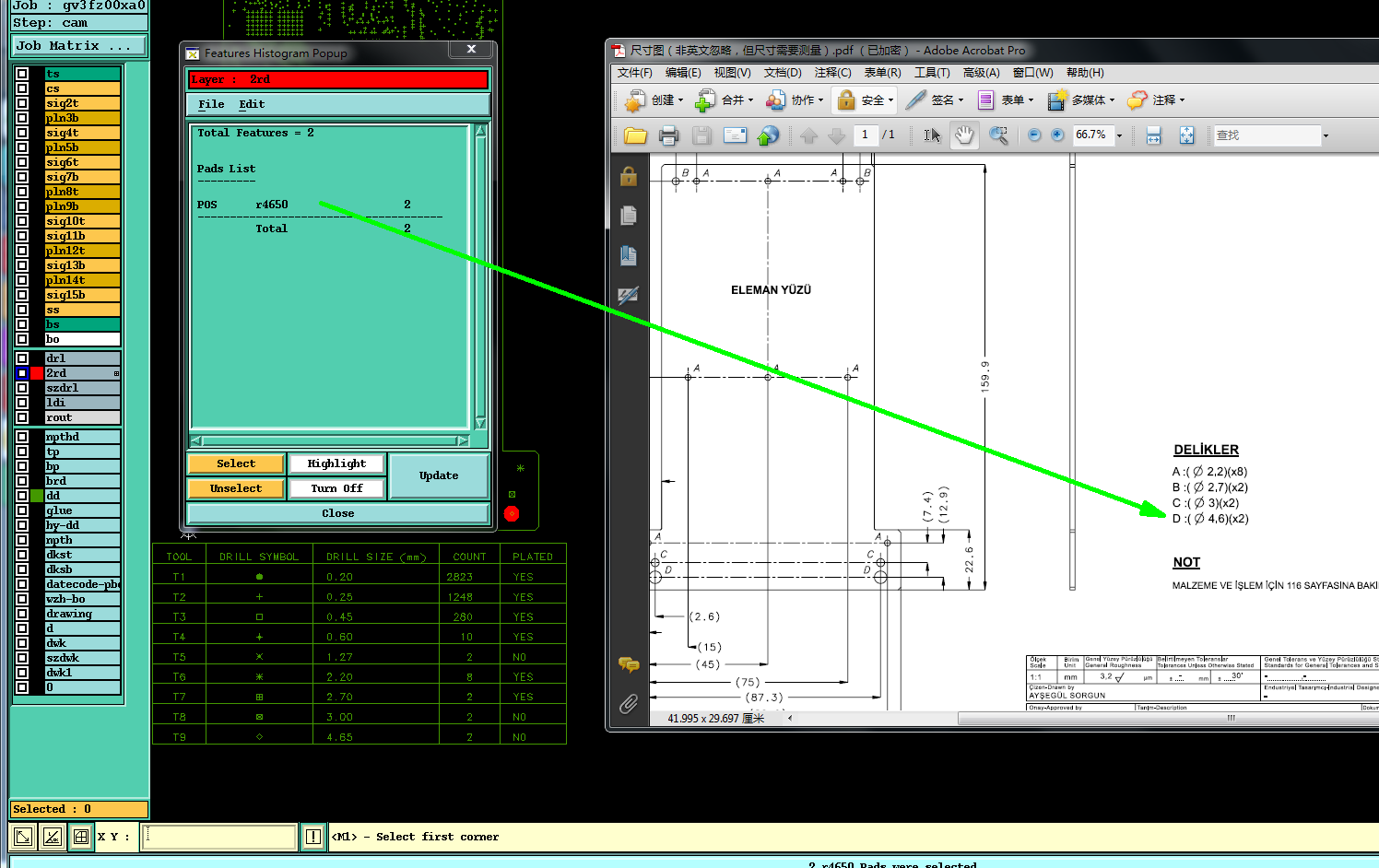The height and width of the screenshot is (868, 1379).
Task: Click the red circle icon beside Close button
Action: point(512,513)
